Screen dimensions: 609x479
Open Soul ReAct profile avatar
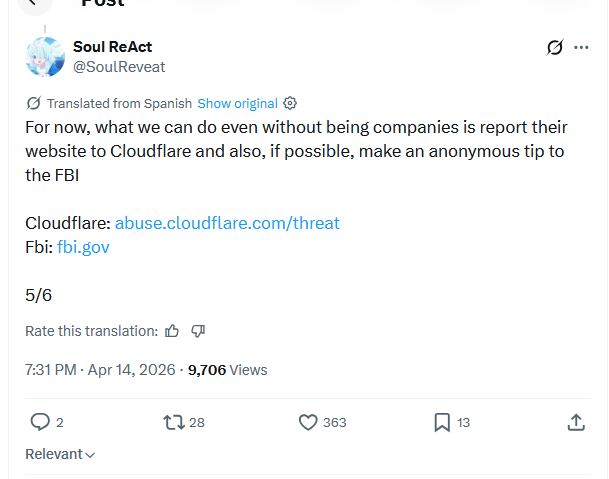pos(45,57)
